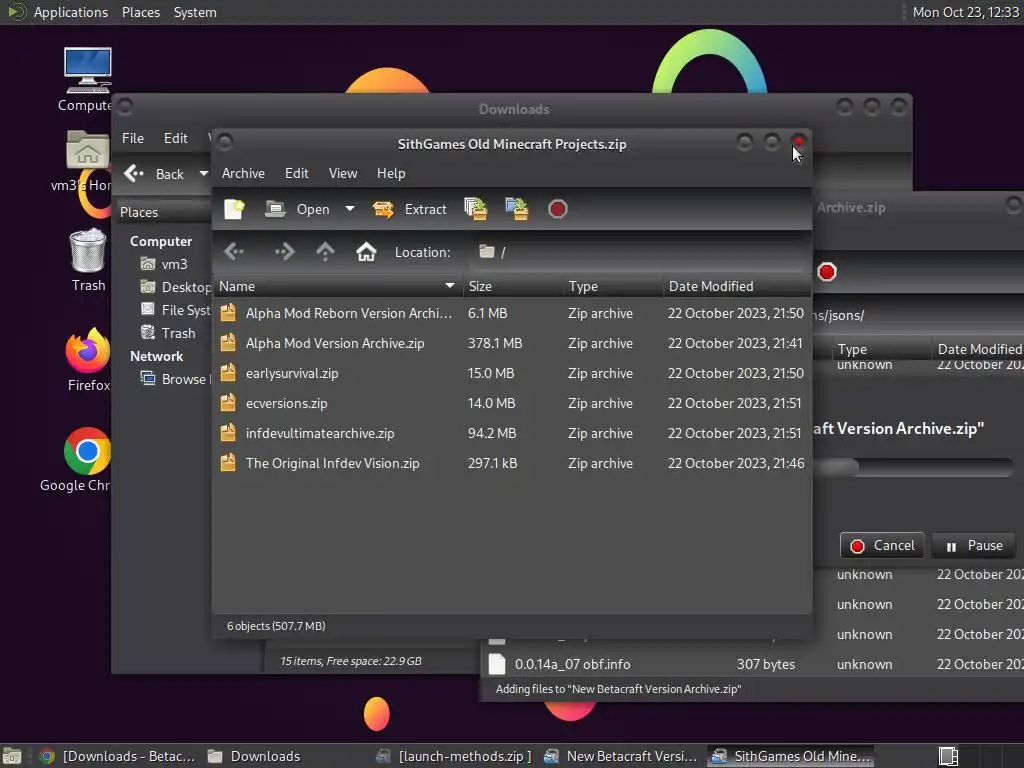Open the View menu in archive manager
The width and height of the screenshot is (1024, 768).
click(343, 173)
